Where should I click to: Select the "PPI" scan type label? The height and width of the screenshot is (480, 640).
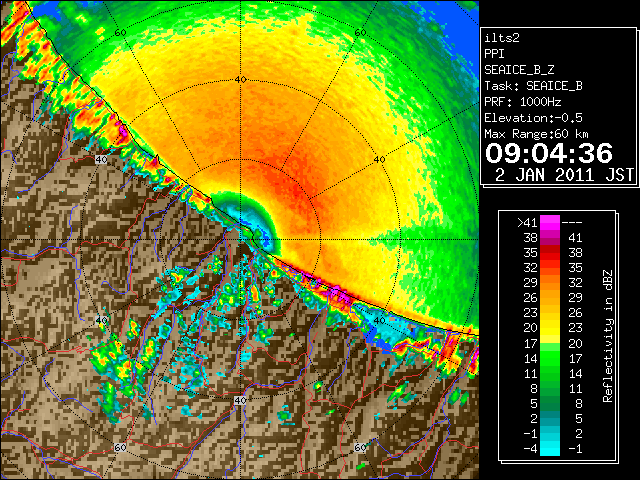click(x=494, y=54)
